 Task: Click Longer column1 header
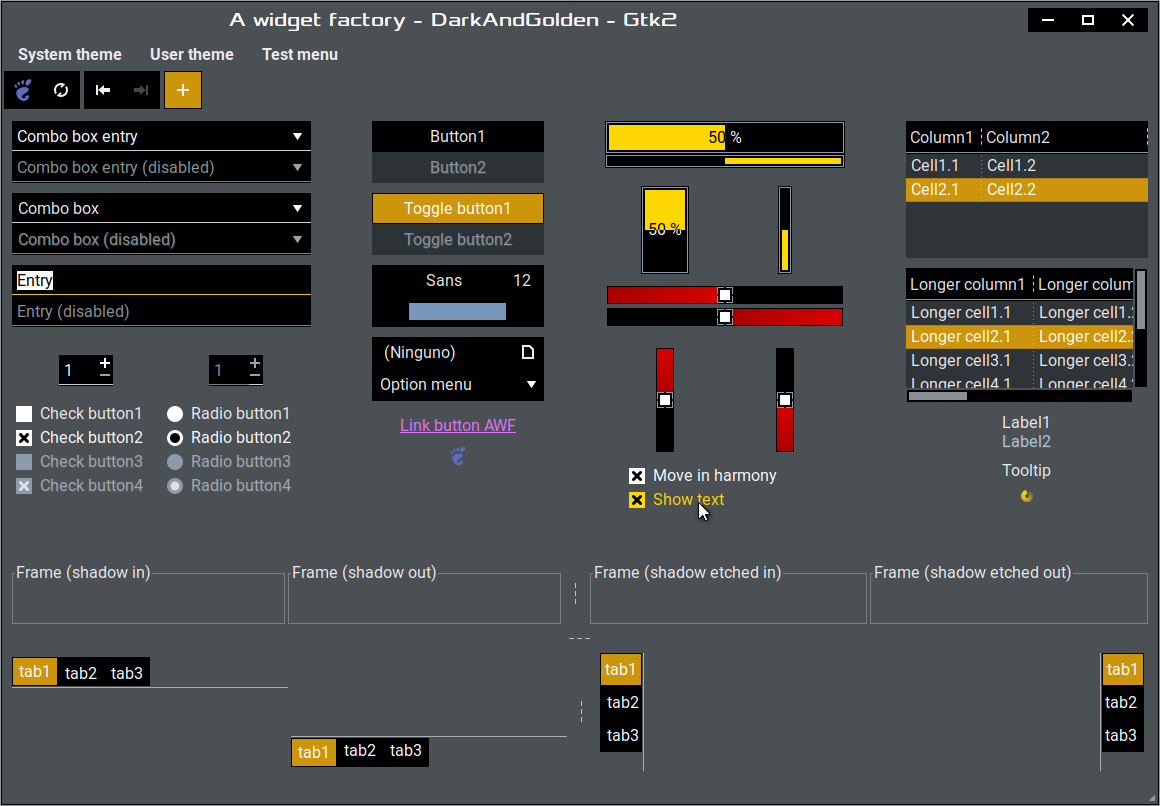click(969, 284)
